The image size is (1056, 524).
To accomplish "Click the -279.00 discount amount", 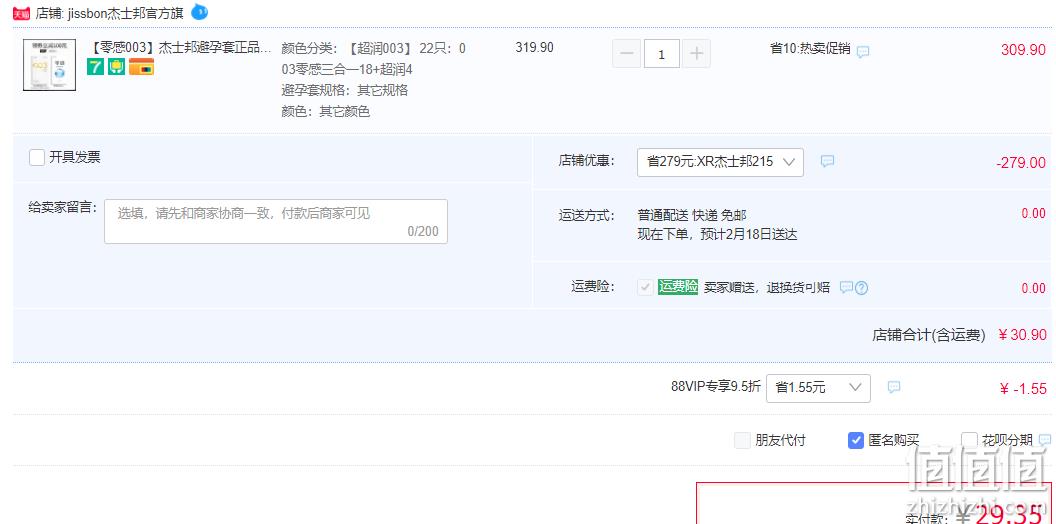I will (1021, 163).
